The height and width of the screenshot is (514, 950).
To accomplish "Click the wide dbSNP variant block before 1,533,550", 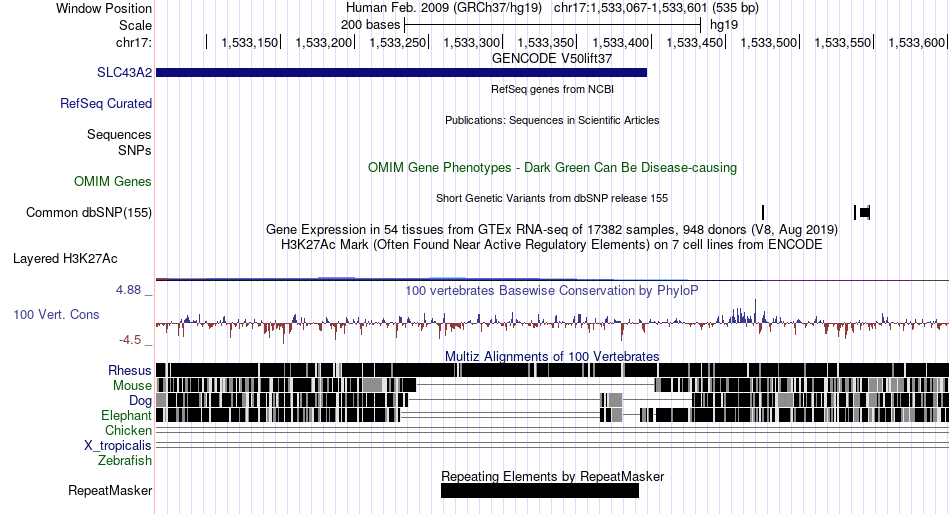I will [x=865, y=212].
